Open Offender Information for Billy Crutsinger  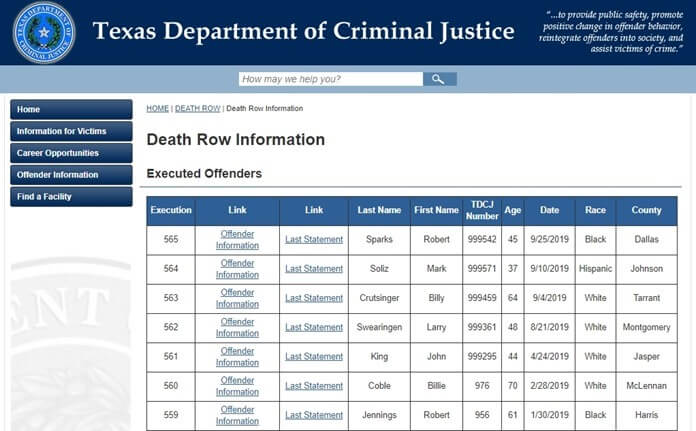[237, 298]
